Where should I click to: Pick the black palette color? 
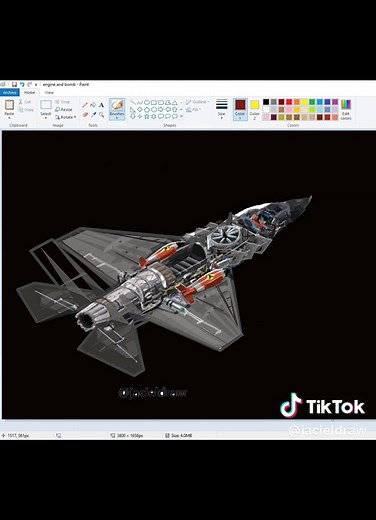[x=266, y=102]
